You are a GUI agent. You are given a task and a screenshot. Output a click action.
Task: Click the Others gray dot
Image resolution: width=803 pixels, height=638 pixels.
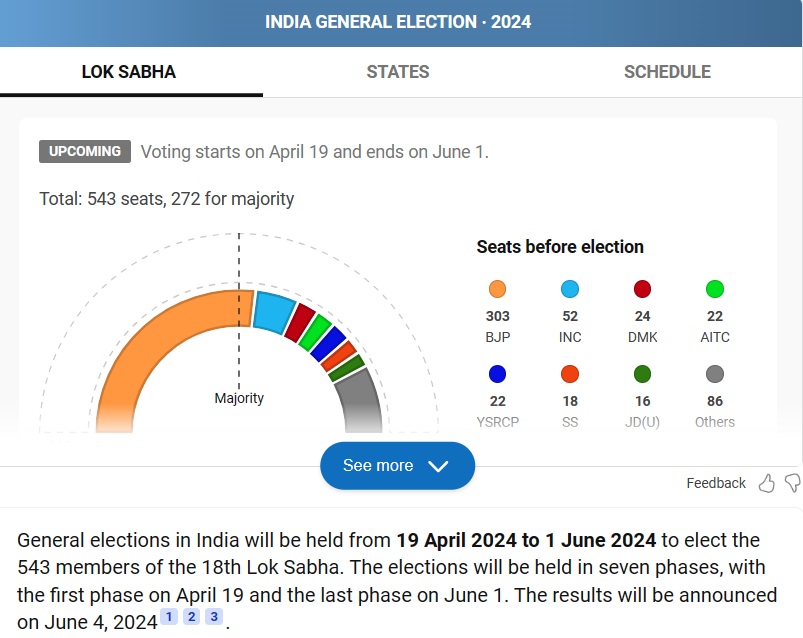click(715, 375)
